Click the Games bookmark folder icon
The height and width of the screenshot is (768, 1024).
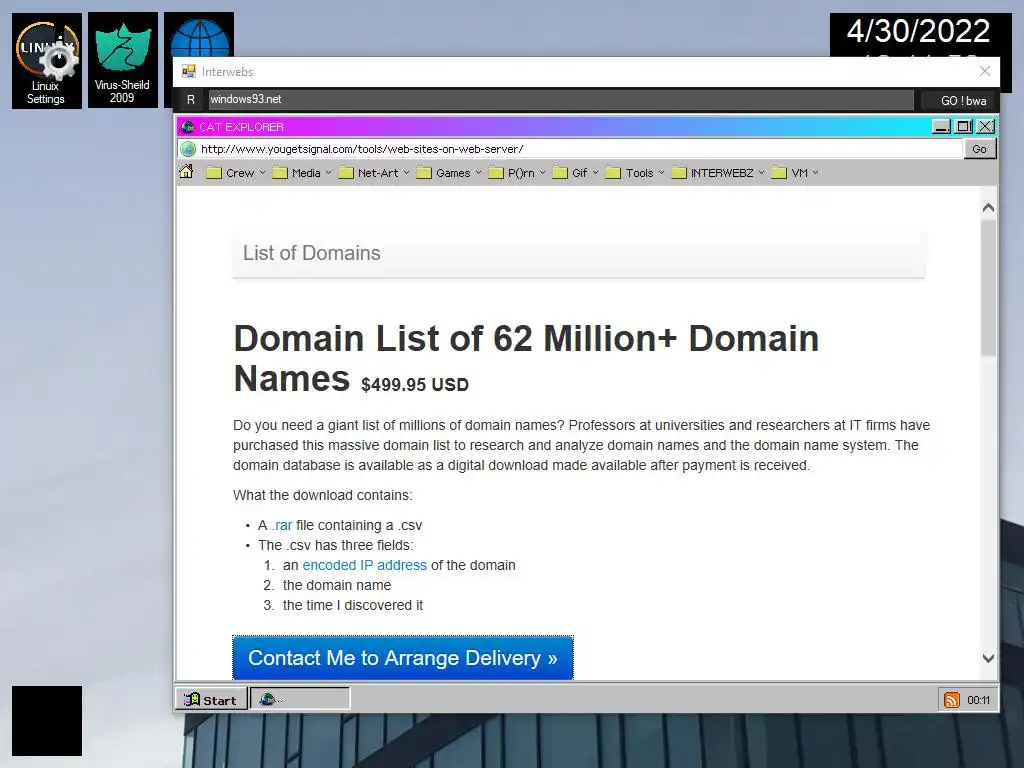point(424,173)
